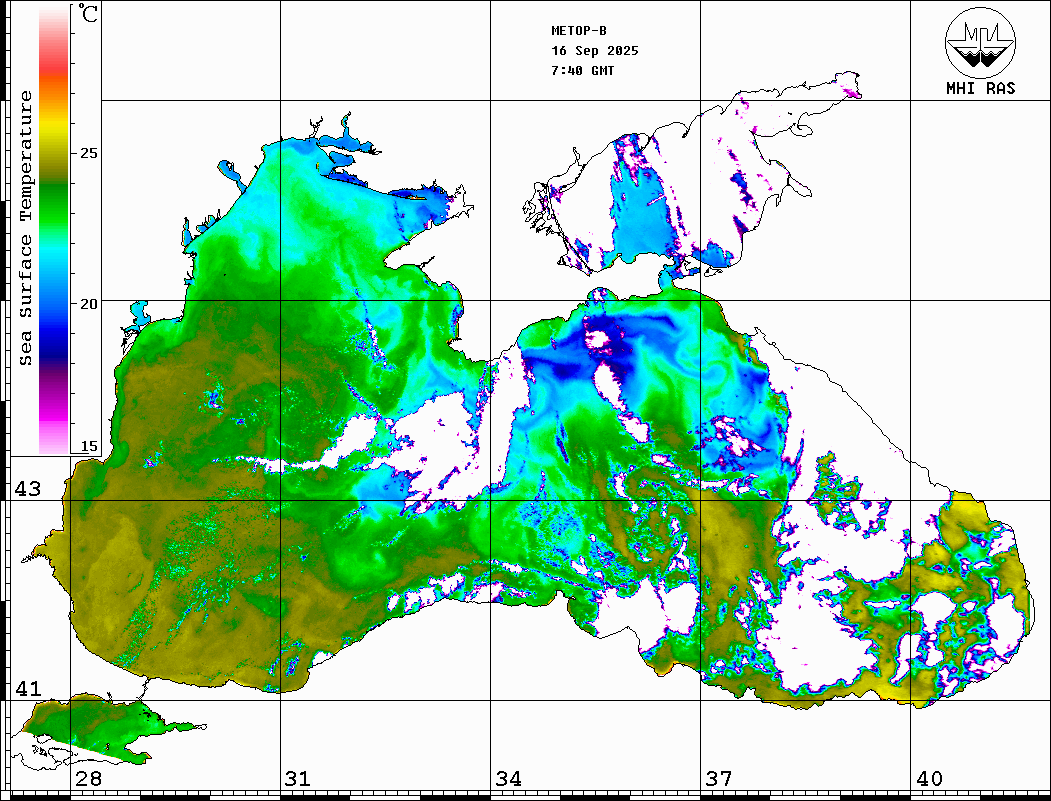Click the °C unit symbol above scale
Viewport: 1051px width, 801px height.
(89, 15)
